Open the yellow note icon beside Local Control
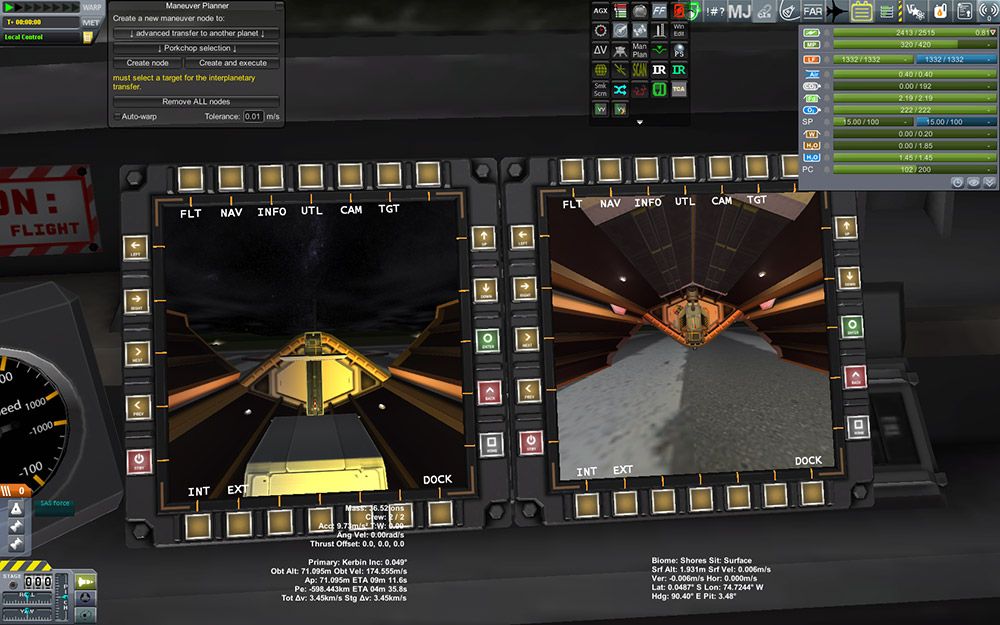This screenshot has width=1000, height=625. pos(87,37)
